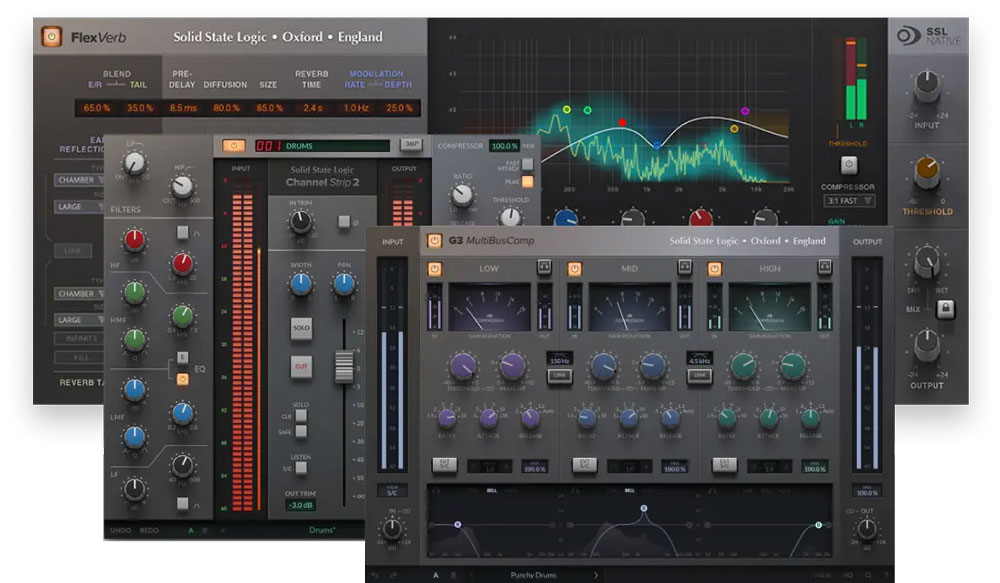1000x583 pixels.
Task: Click the reverb time 2.4 s field
Action: (312, 107)
